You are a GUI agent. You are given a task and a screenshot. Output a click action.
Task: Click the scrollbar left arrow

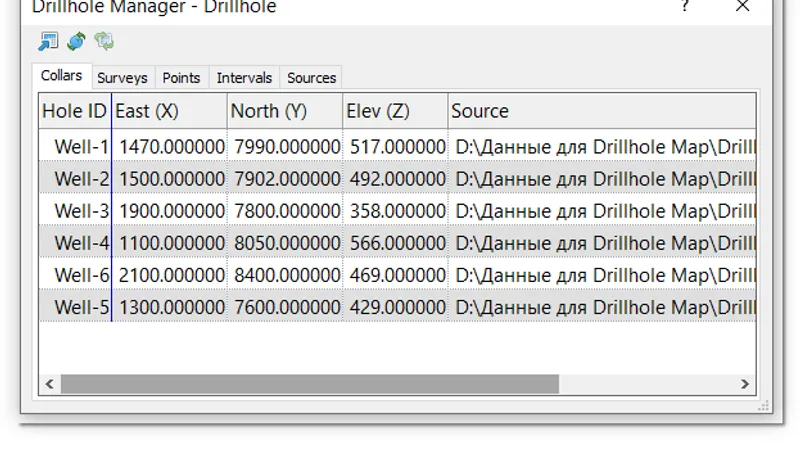[49, 384]
